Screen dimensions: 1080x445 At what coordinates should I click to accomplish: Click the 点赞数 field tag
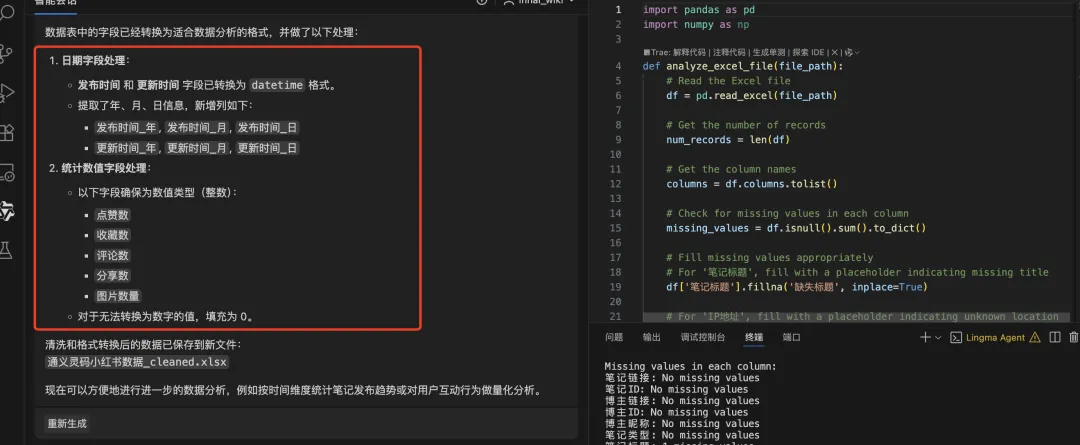pos(112,215)
